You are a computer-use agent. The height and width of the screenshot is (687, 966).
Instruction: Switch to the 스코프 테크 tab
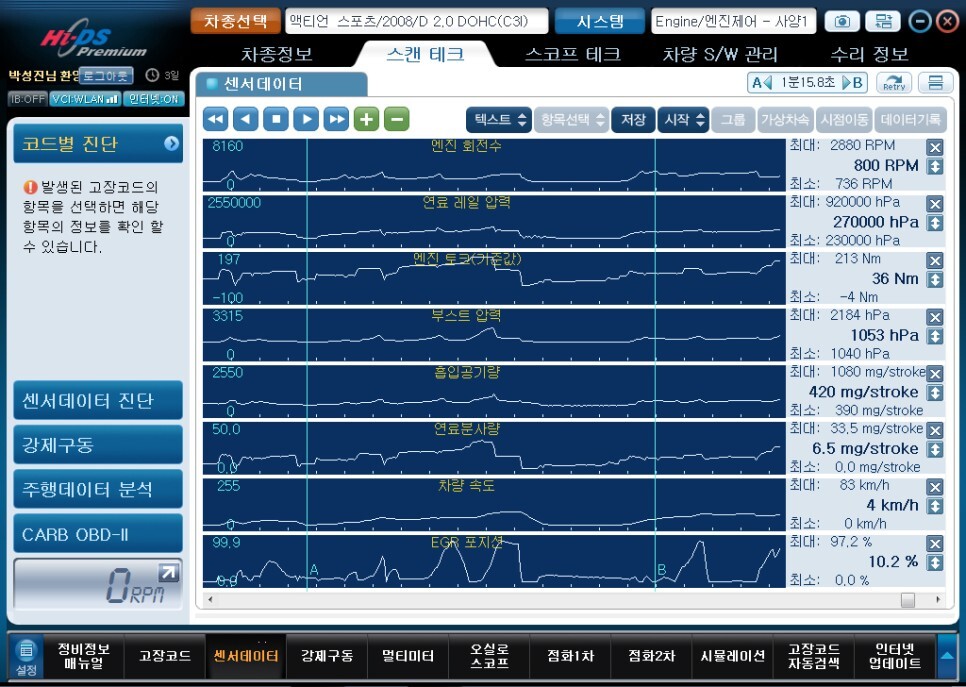(572, 54)
